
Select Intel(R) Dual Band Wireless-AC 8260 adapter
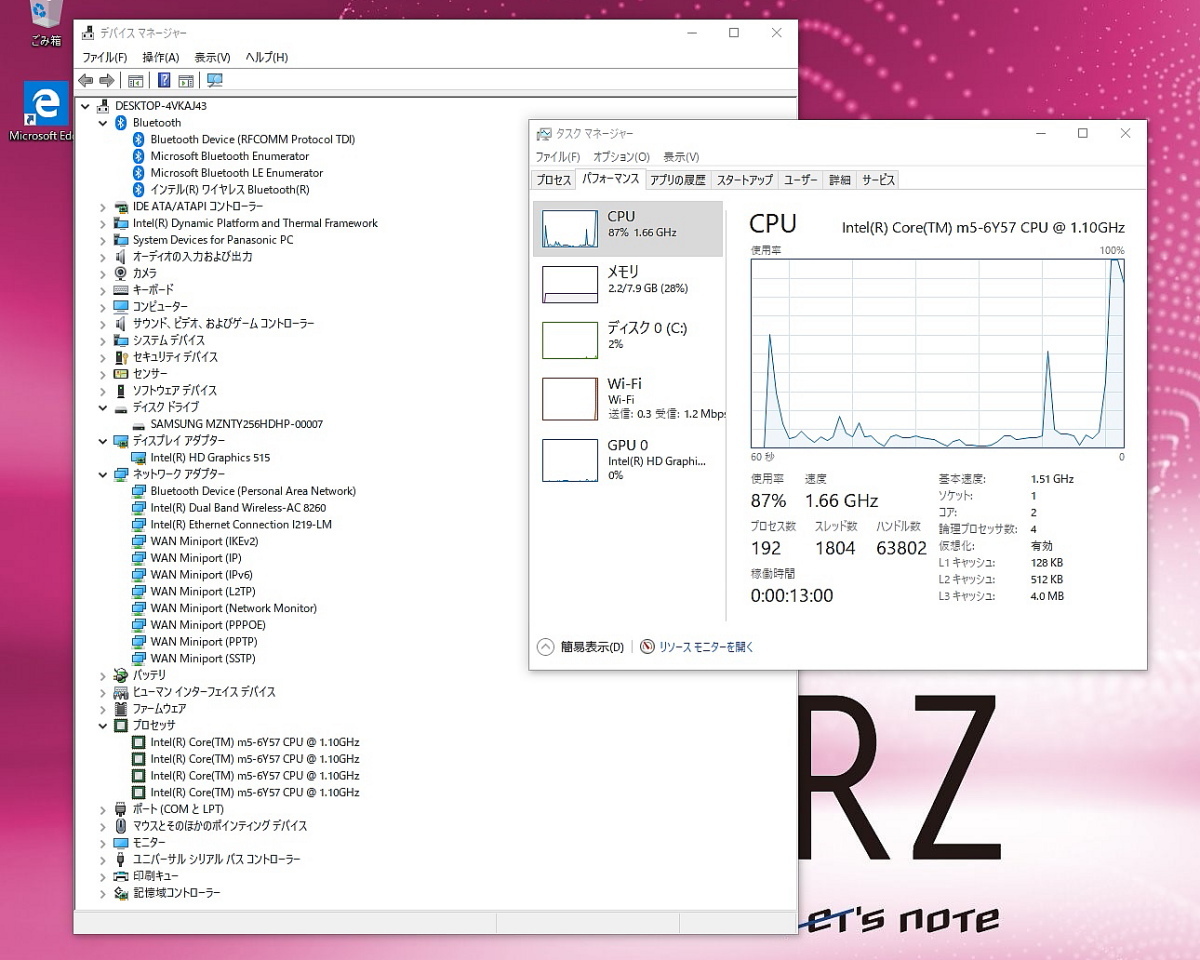click(x=237, y=508)
